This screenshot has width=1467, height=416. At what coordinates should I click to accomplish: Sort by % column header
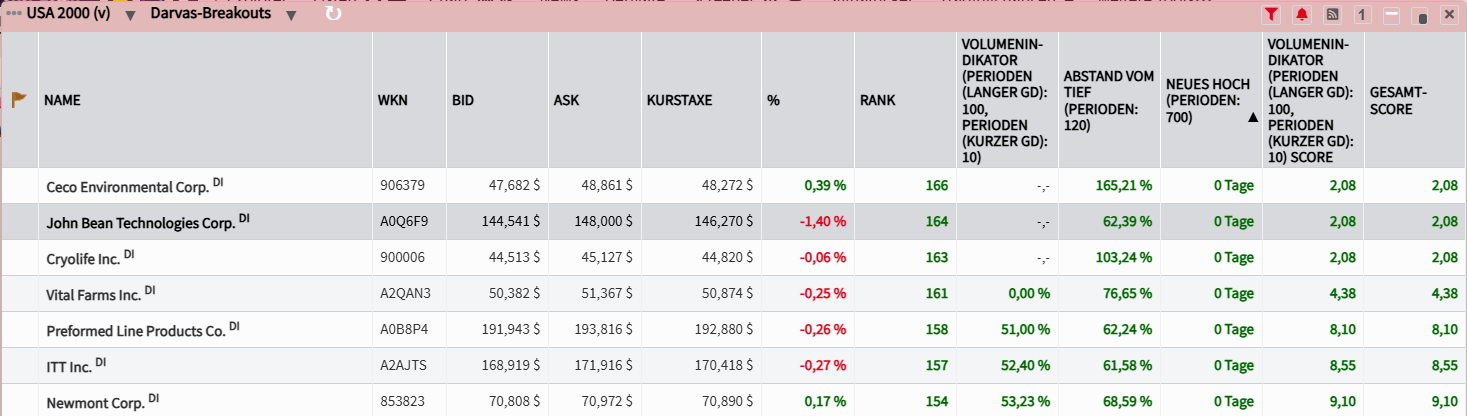coord(773,101)
